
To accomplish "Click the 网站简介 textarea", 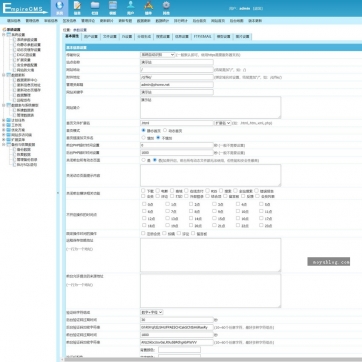I will coord(211,107).
